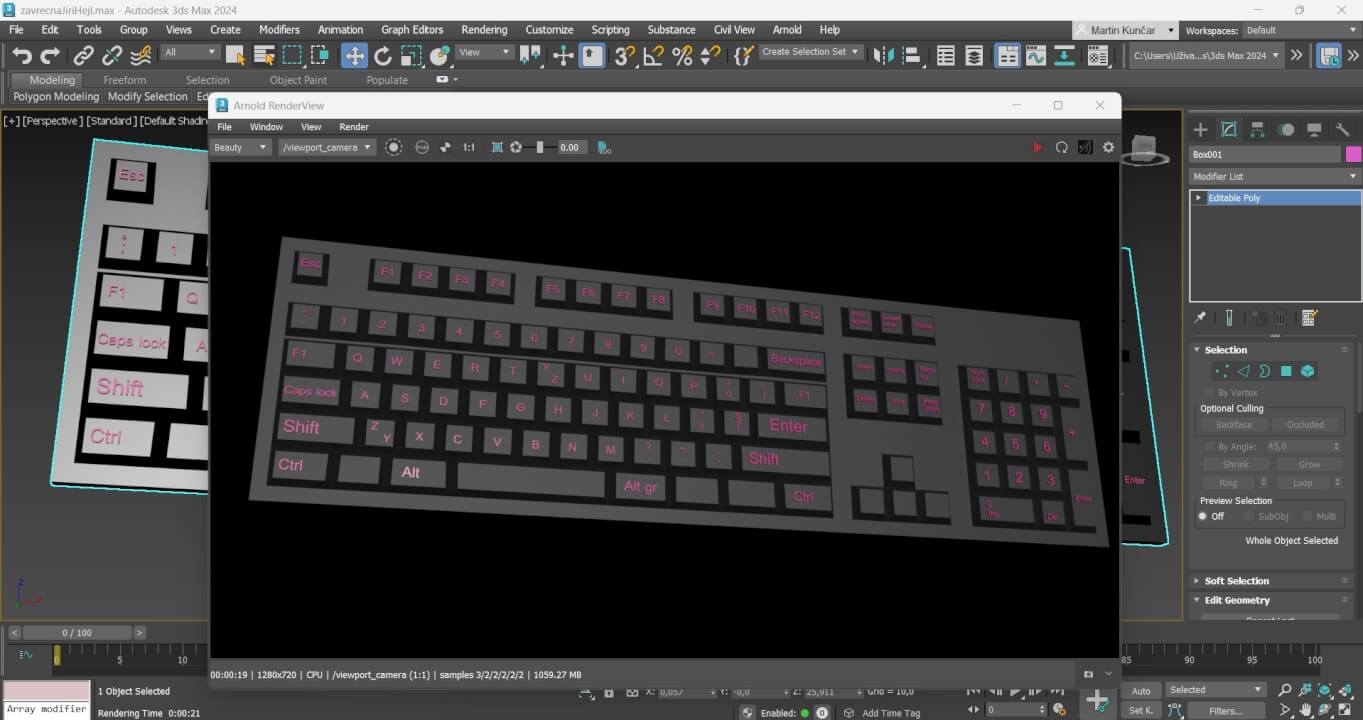Open the Rendering menu
Image resolution: width=1363 pixels, height=720 pixels.
(484, 30)
